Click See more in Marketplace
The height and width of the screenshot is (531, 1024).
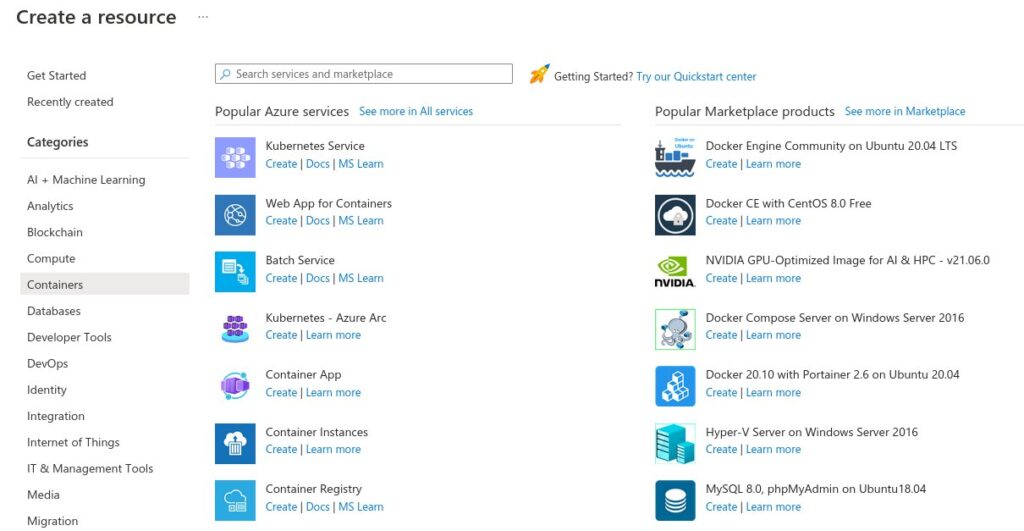905,112
